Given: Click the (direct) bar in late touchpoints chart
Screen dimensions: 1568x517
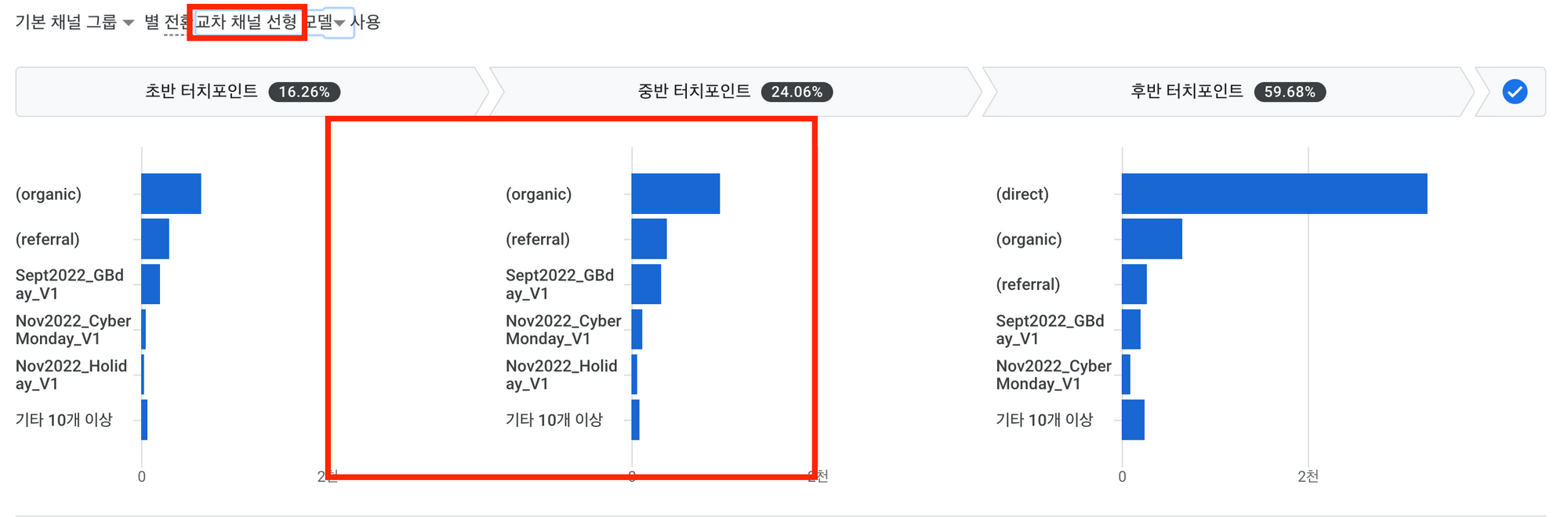Looking at the screenshot, I should [x=1274, y=193].
